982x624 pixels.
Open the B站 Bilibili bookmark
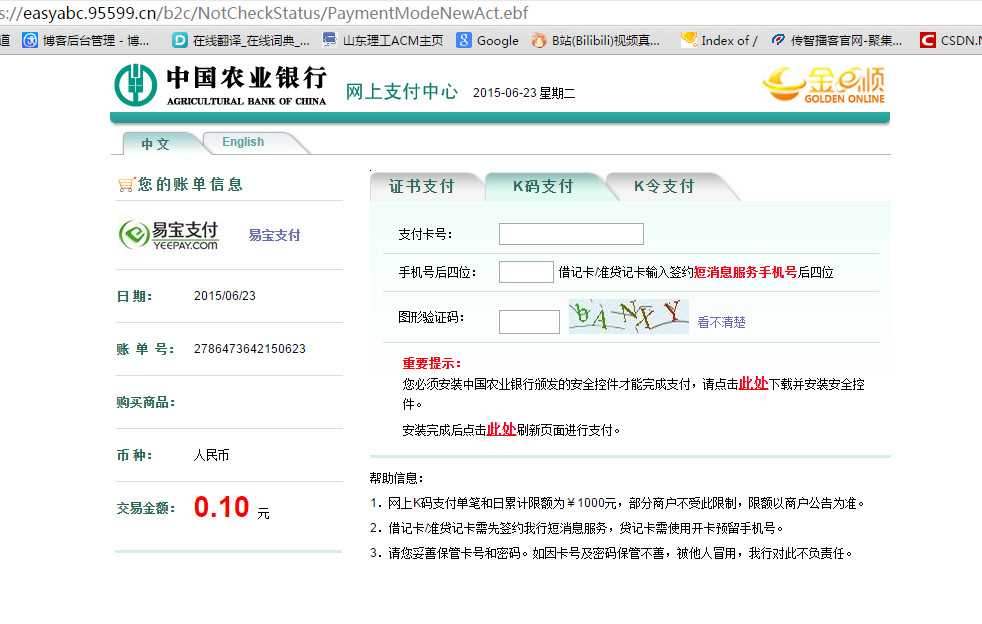(x=596, y=41)
